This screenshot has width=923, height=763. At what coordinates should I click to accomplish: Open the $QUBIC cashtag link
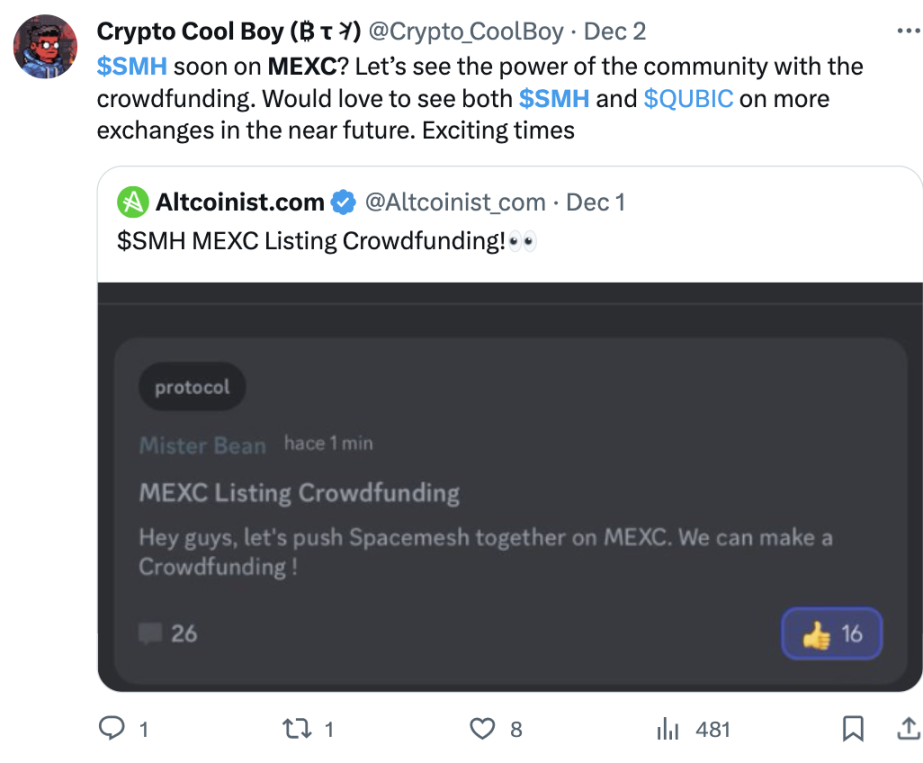coord(688,99)
